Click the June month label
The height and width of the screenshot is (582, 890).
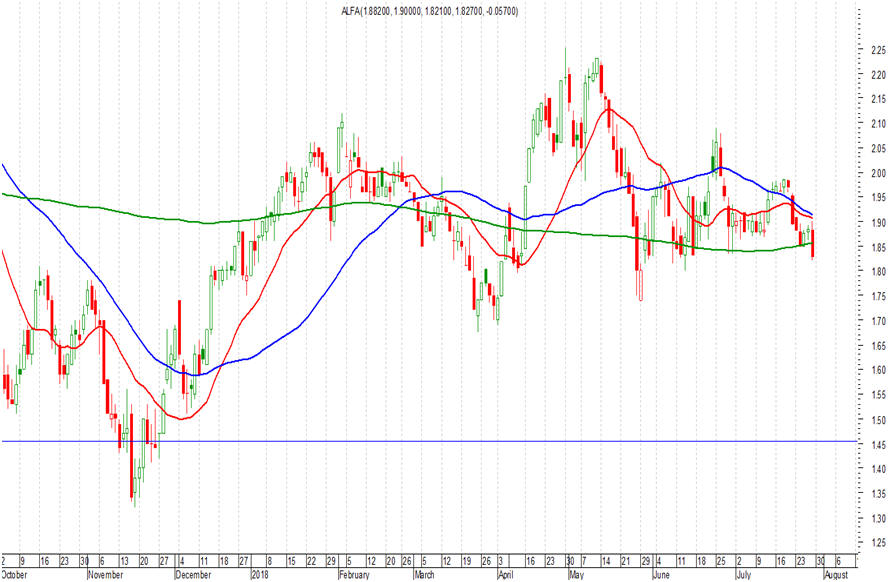[x=661, y=575]
